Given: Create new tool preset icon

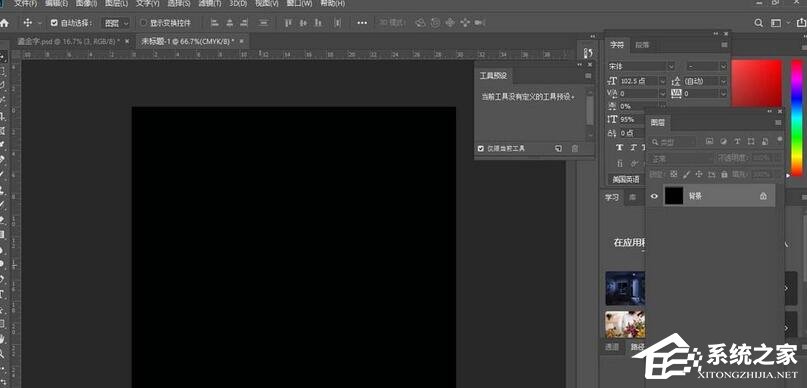Looking at the screenshot, I should (x=558, y=149).
